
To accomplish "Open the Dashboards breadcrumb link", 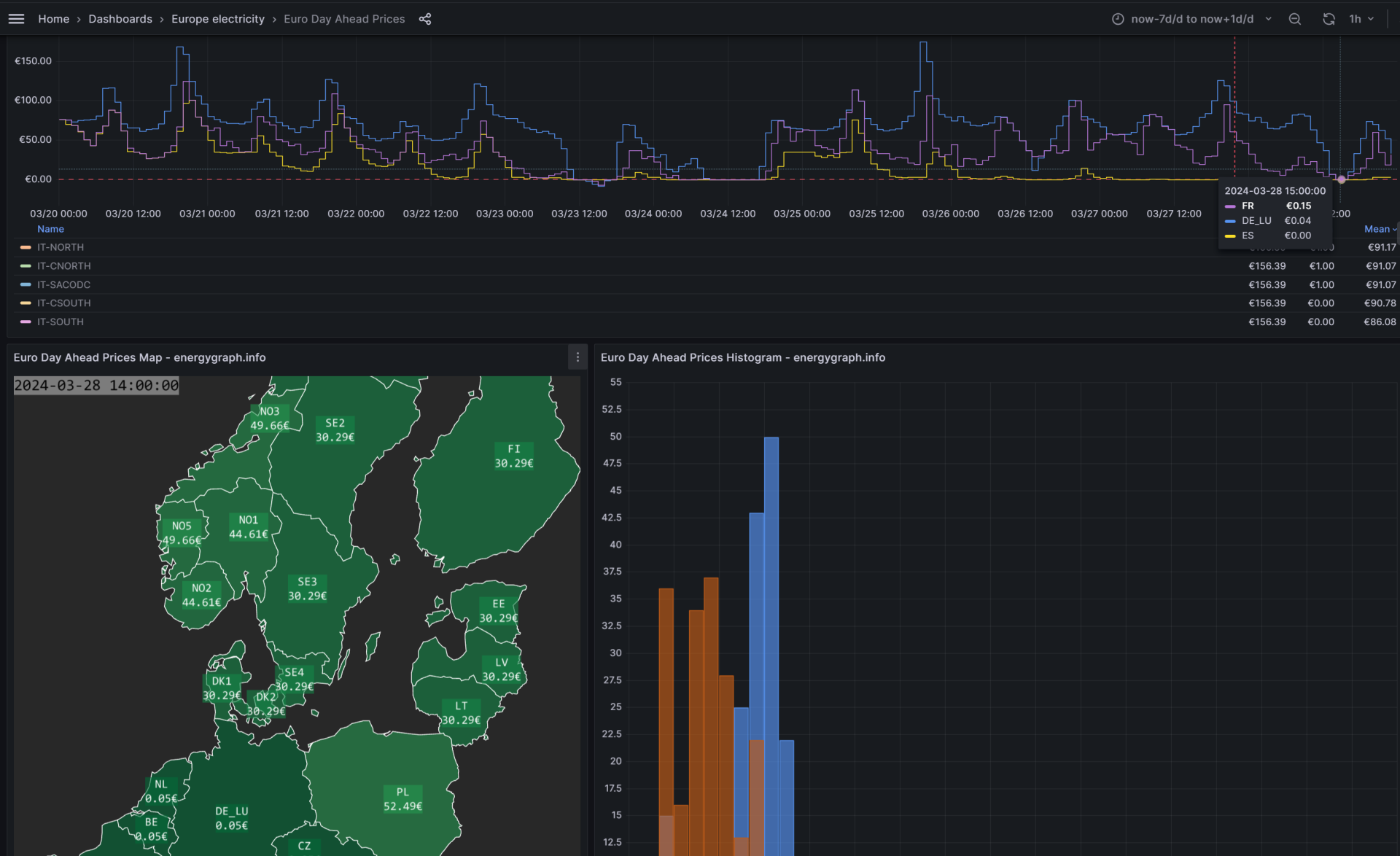I will pyautogui.click(x=120, y=19).
